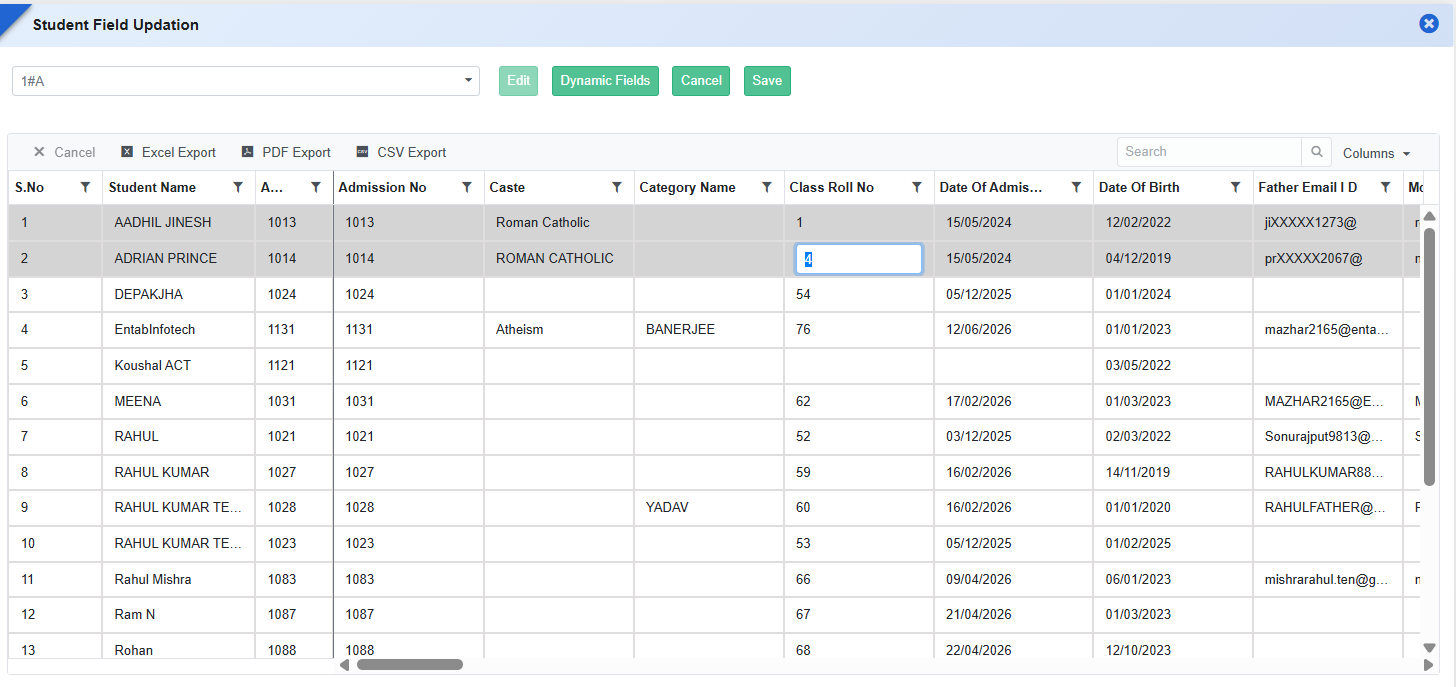This screenshot has width=1456, height=687.
Task: Open the 1#A class dropdown
Action: point(246,81)
